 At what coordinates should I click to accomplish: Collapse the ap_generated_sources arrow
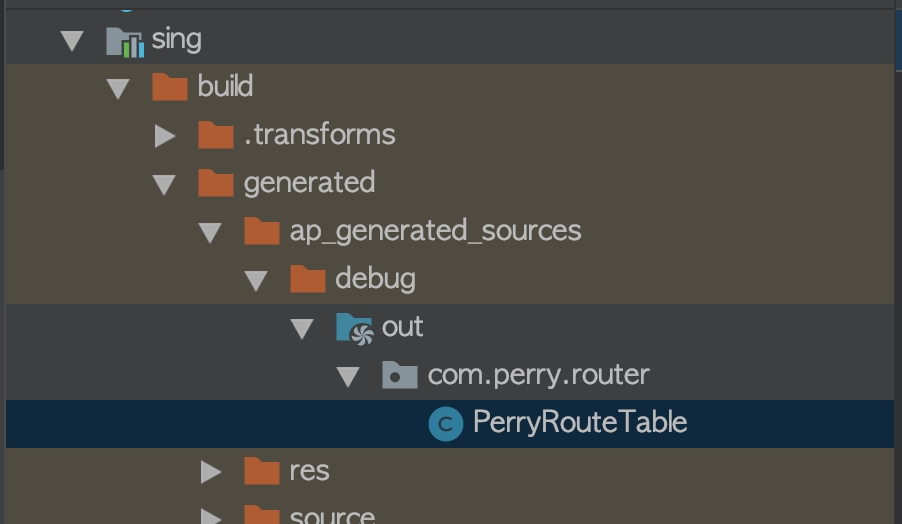(x=210, y=232)
